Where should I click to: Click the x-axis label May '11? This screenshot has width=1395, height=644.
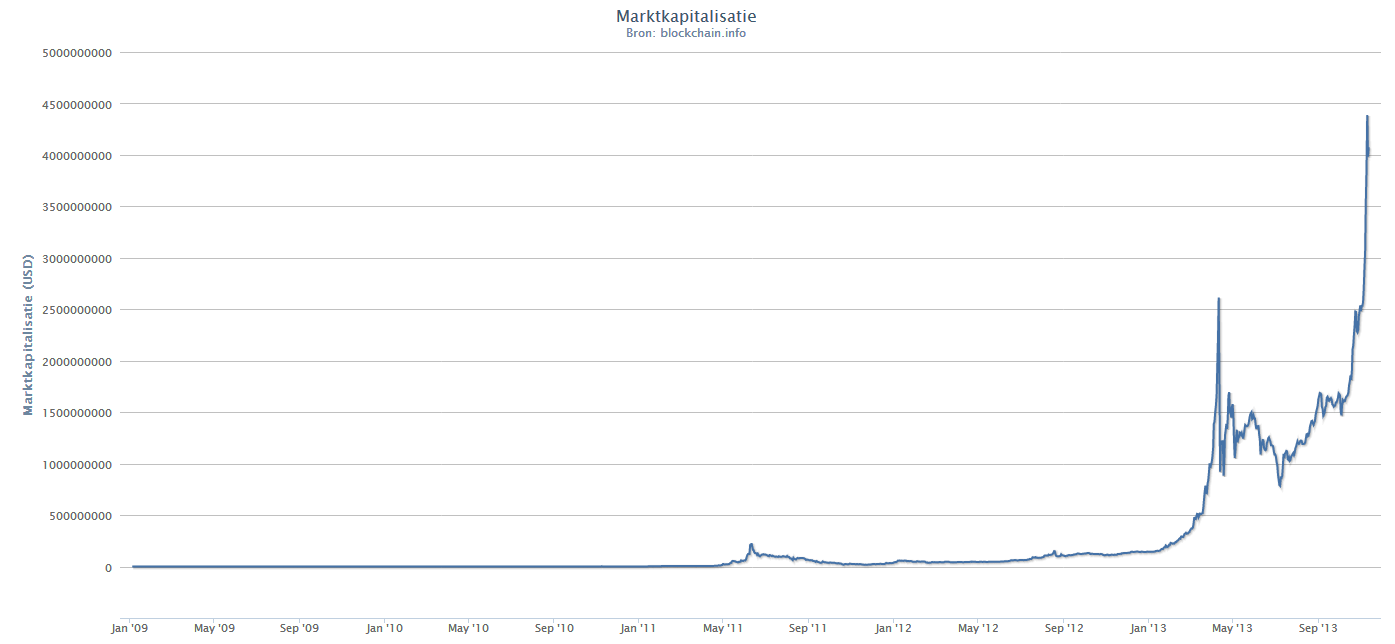723,629
